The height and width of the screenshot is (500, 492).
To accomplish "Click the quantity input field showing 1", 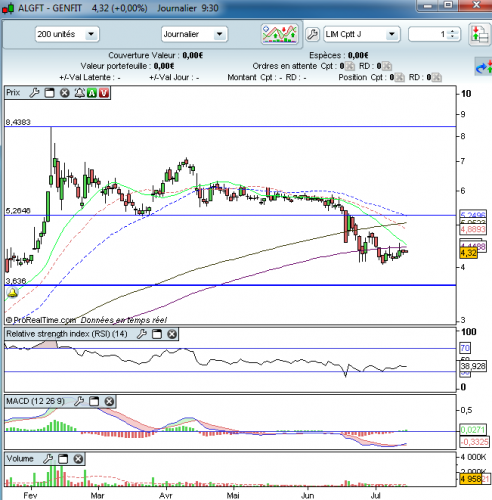I will click(429, 34).
